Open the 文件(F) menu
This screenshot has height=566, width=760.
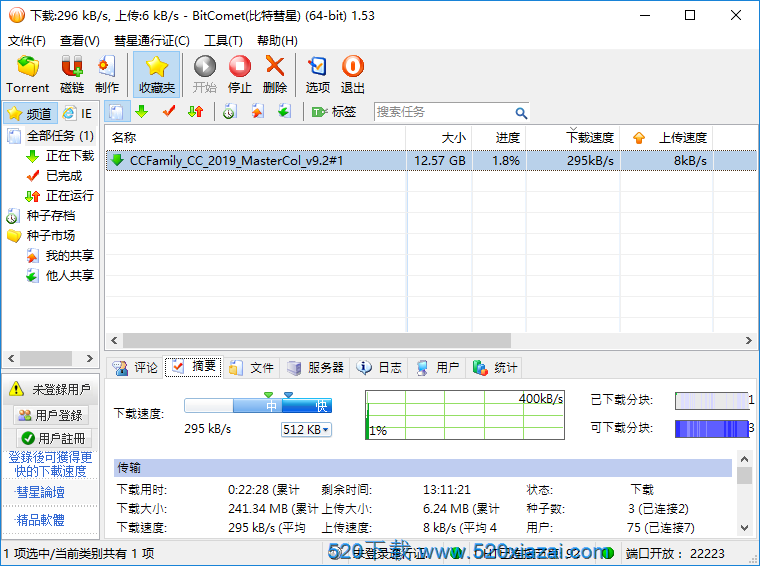[27, 41]
